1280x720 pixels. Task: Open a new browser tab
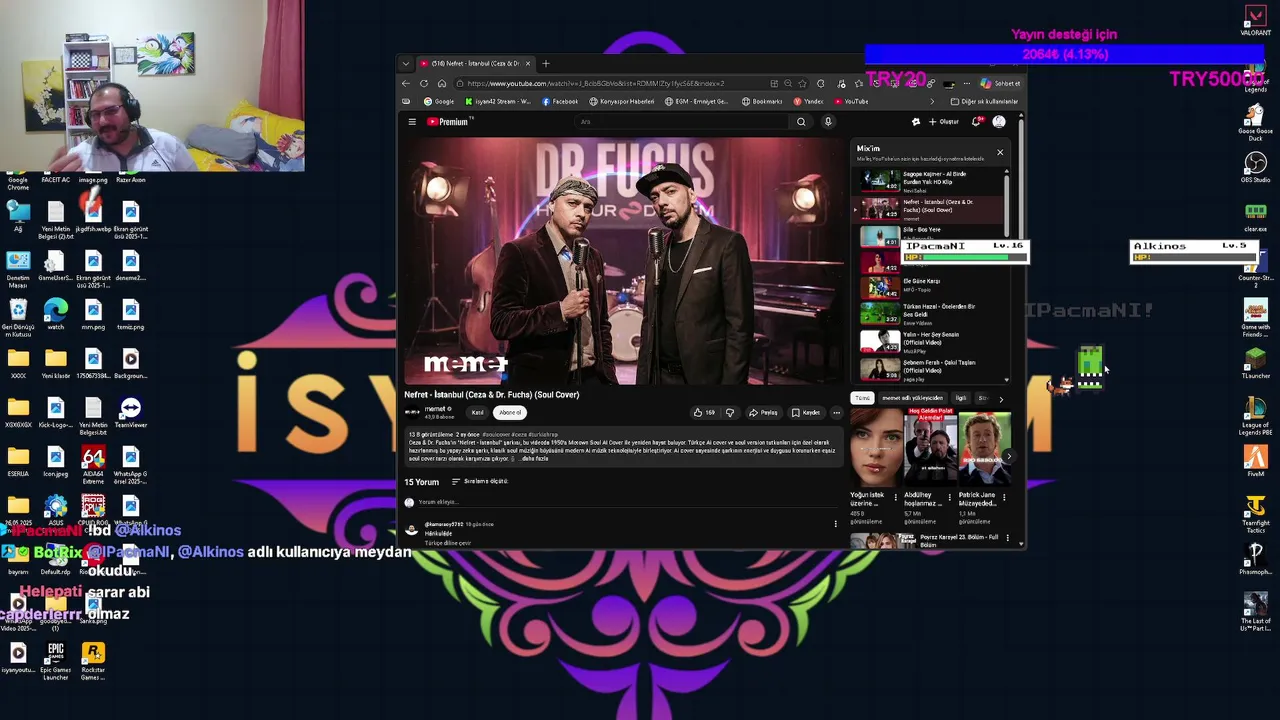(x=545, y=64)
